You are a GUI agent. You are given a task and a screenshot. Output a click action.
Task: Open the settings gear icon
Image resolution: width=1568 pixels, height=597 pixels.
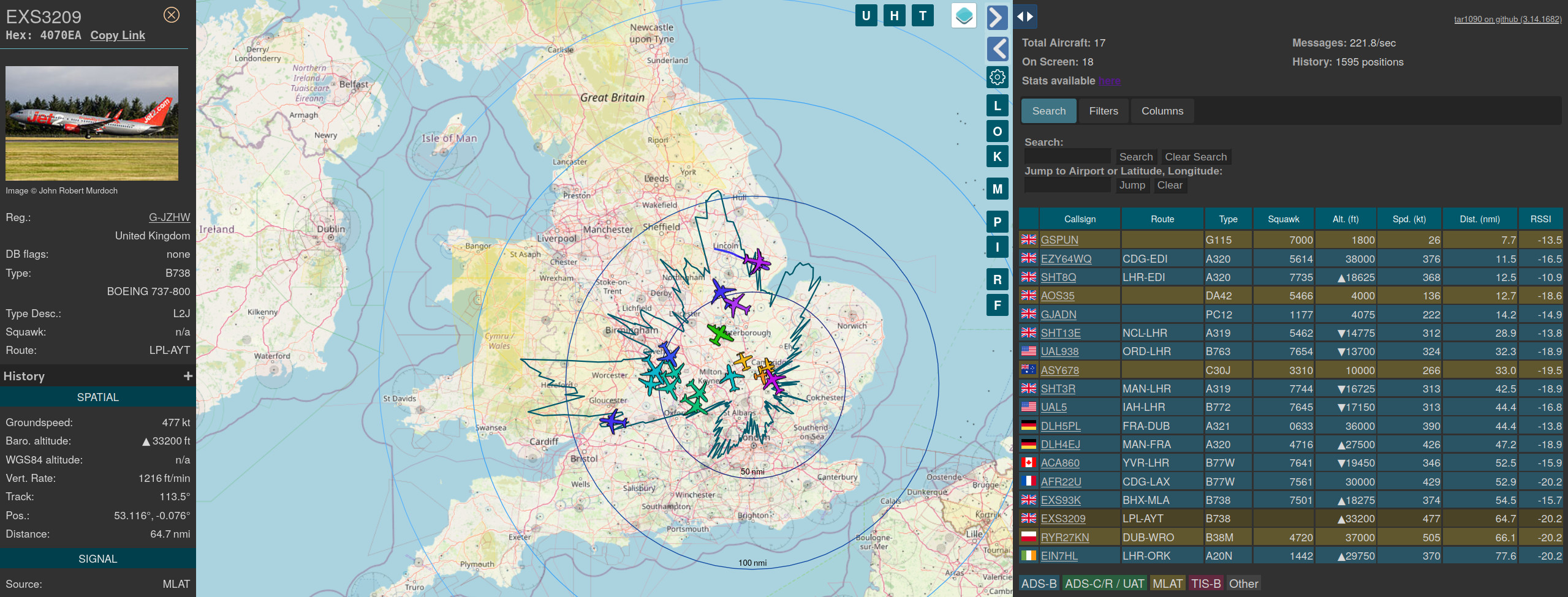click(998, 77)
